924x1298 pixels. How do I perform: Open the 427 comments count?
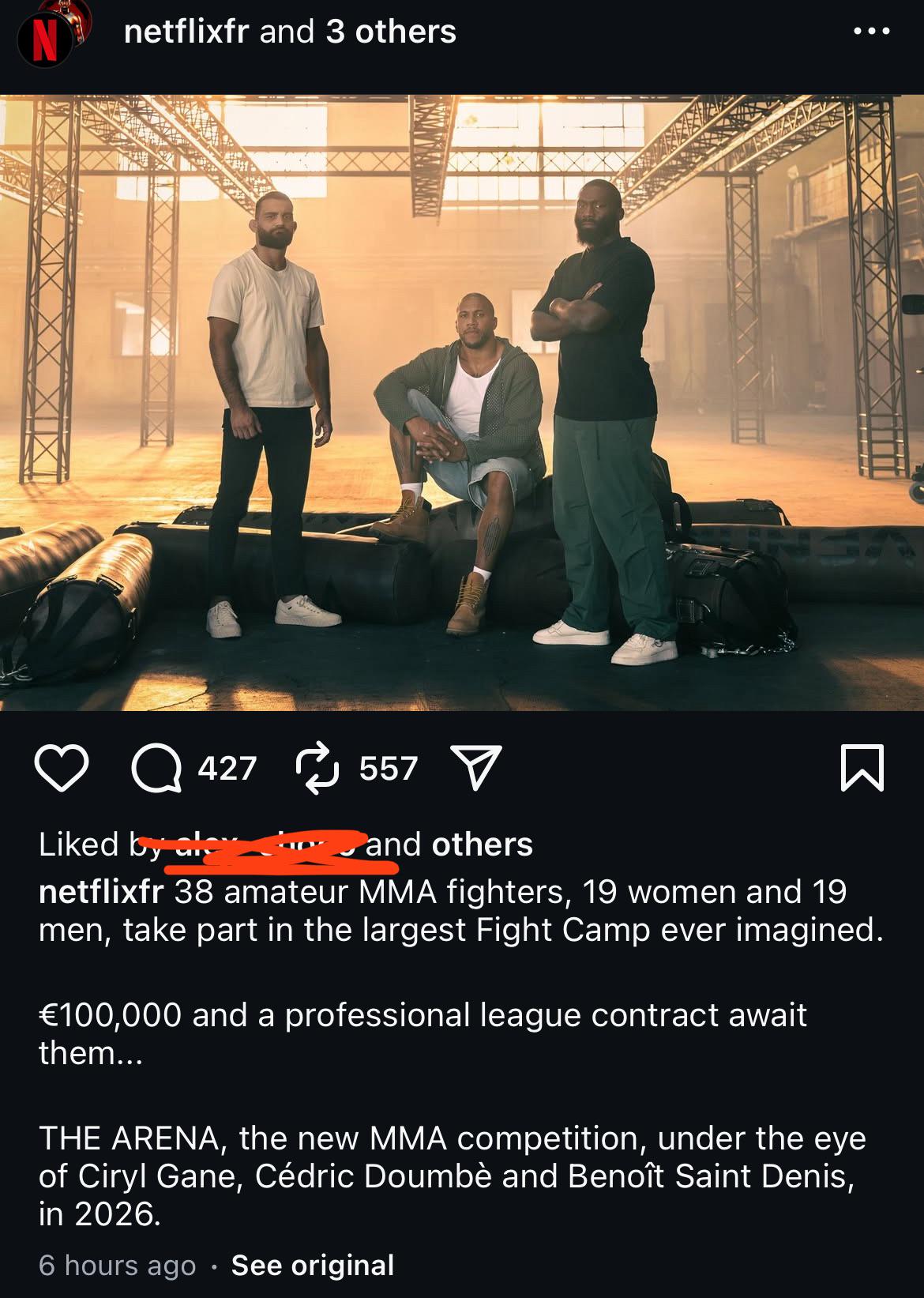(x=227, y=768)
